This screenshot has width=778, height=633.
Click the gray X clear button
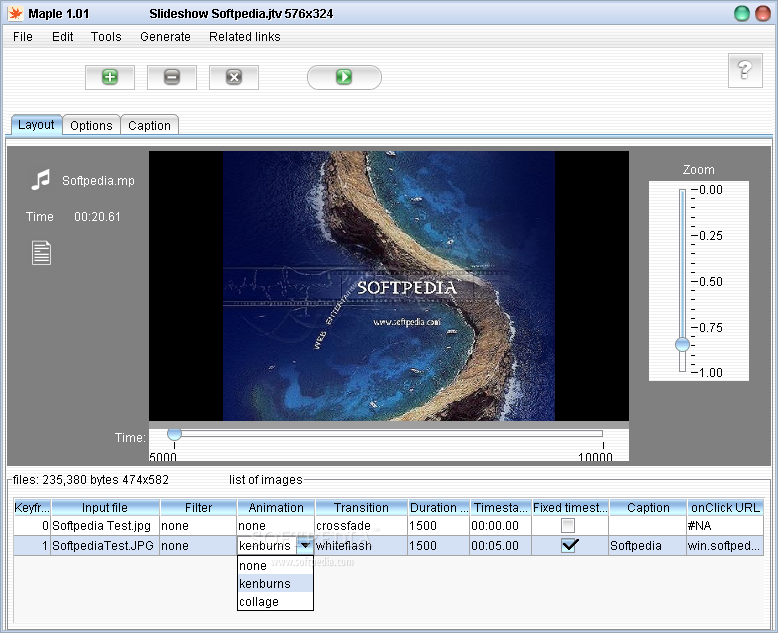234,77
